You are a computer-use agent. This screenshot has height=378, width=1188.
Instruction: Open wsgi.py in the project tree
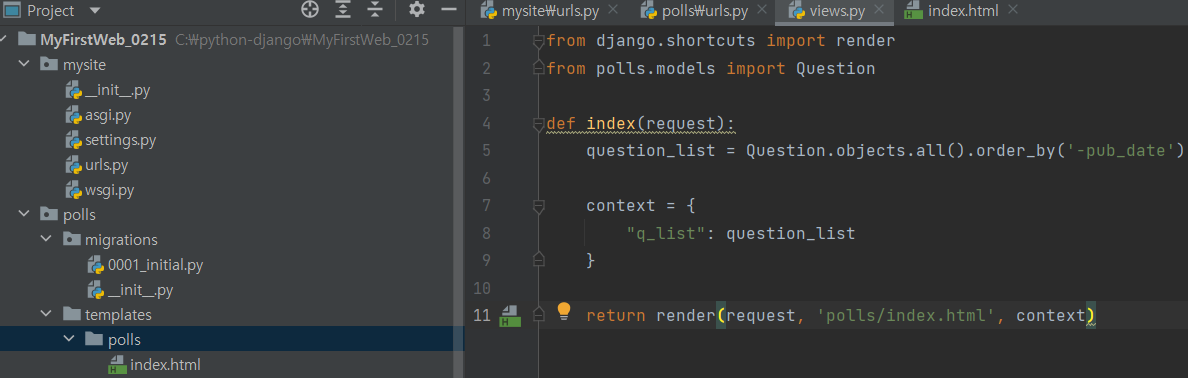109,190
